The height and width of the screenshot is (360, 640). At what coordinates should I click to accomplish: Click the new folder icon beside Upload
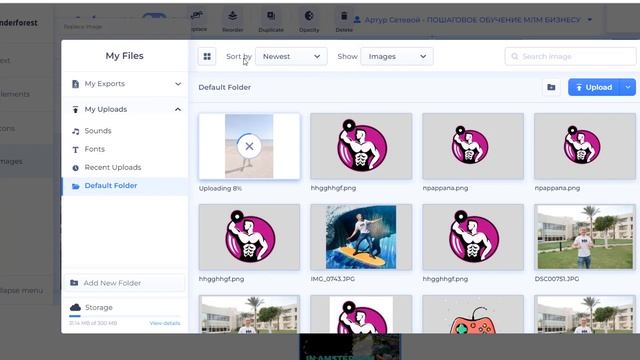(551, 87)
